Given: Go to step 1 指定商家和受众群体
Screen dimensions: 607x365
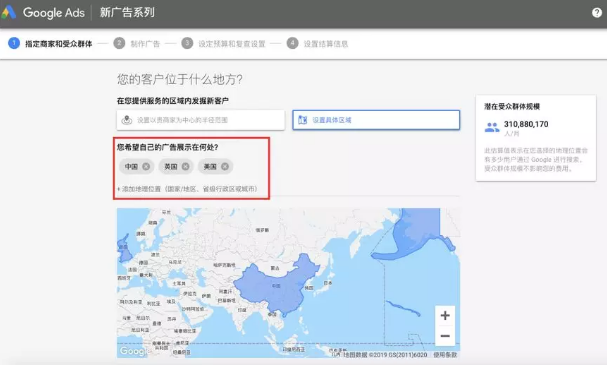Looking at the screenshot, I should 50,43.
